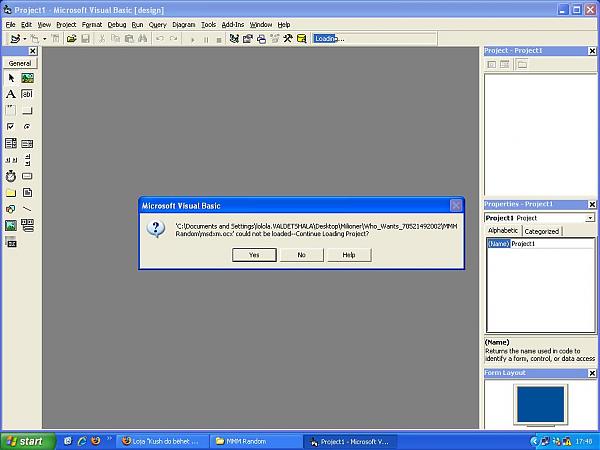Expand the Project1 object combo box
The width and height of the screenshot is (600, 450).
pyautogui.click(x=590, y=218)
